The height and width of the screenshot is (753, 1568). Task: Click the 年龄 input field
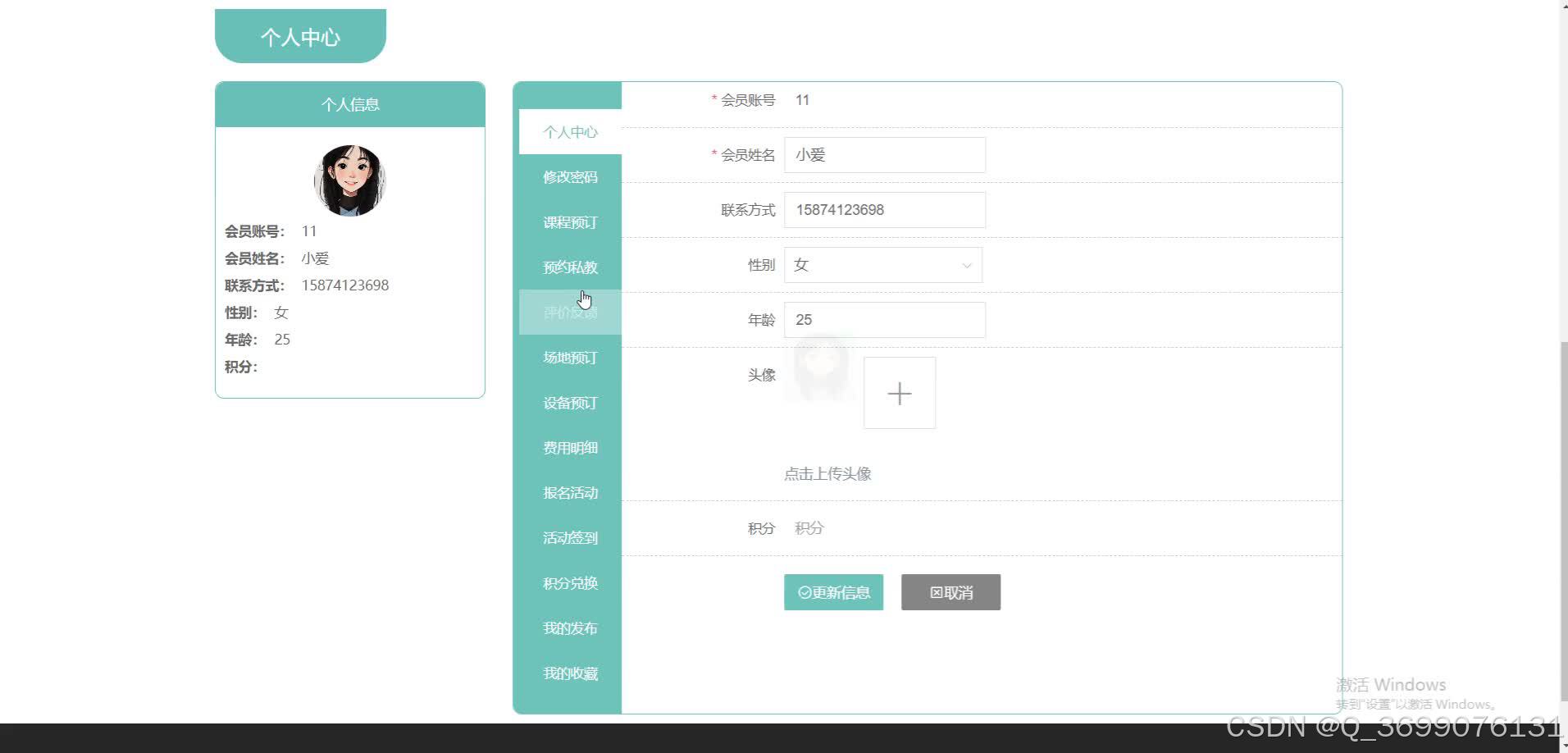point(884,319)
